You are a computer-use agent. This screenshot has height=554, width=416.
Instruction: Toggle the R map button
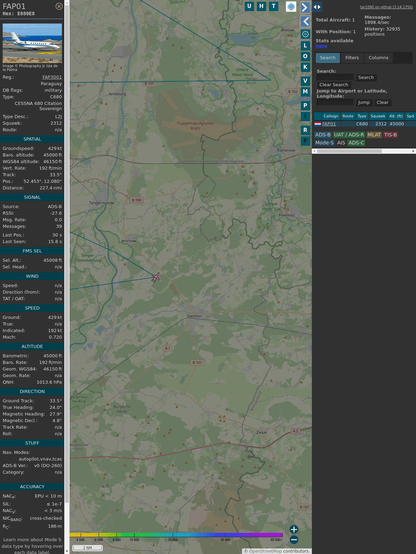point(305,130)
